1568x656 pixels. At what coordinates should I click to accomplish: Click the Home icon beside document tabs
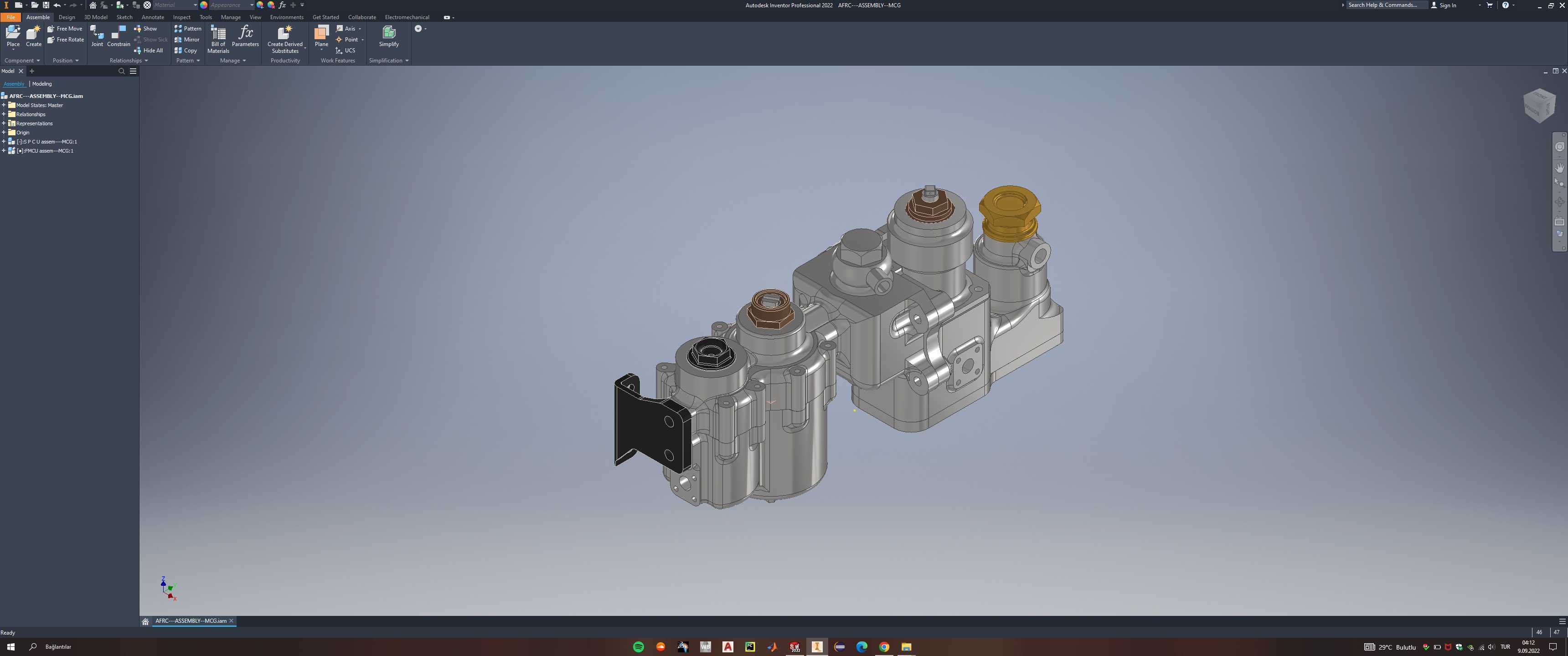pyautogui.click(x=145, y=621)
